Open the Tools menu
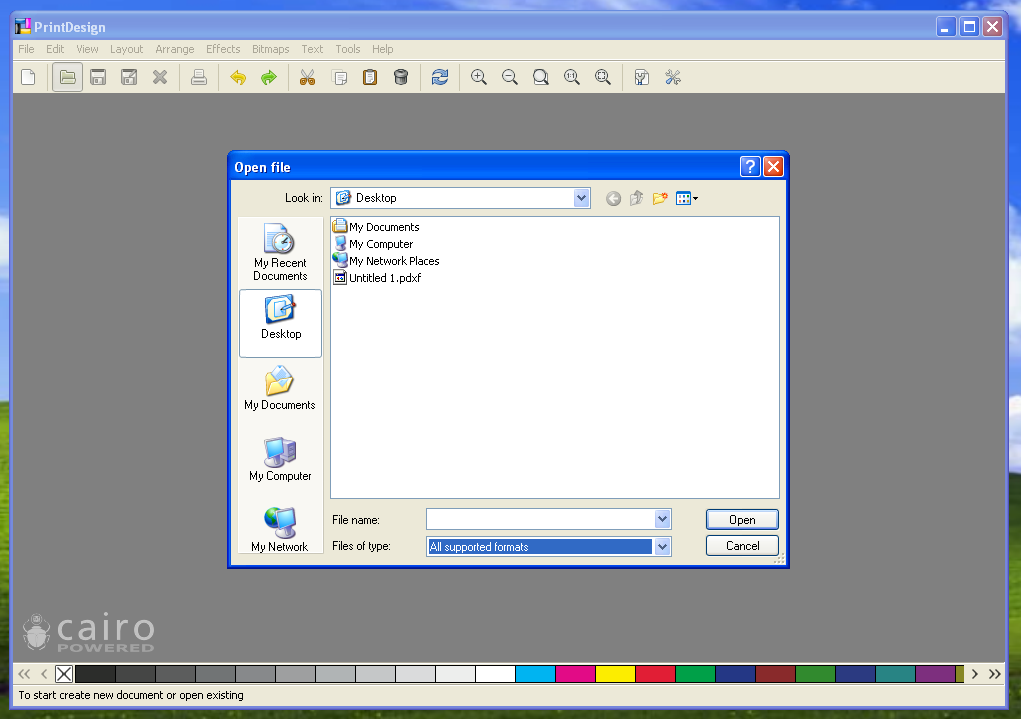The height and width of the screenshot is (719, 1021). pos(348,49)
